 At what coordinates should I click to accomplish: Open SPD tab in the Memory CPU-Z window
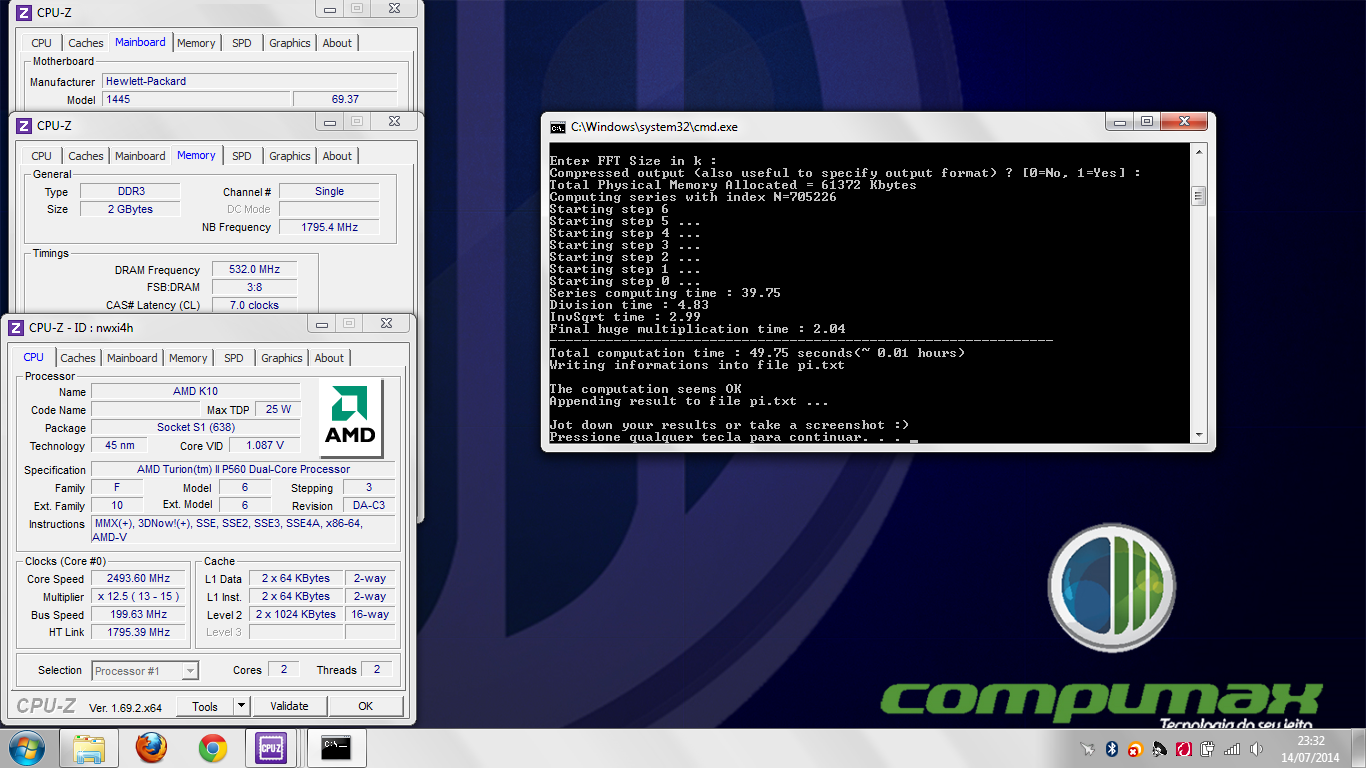point(242,156)
